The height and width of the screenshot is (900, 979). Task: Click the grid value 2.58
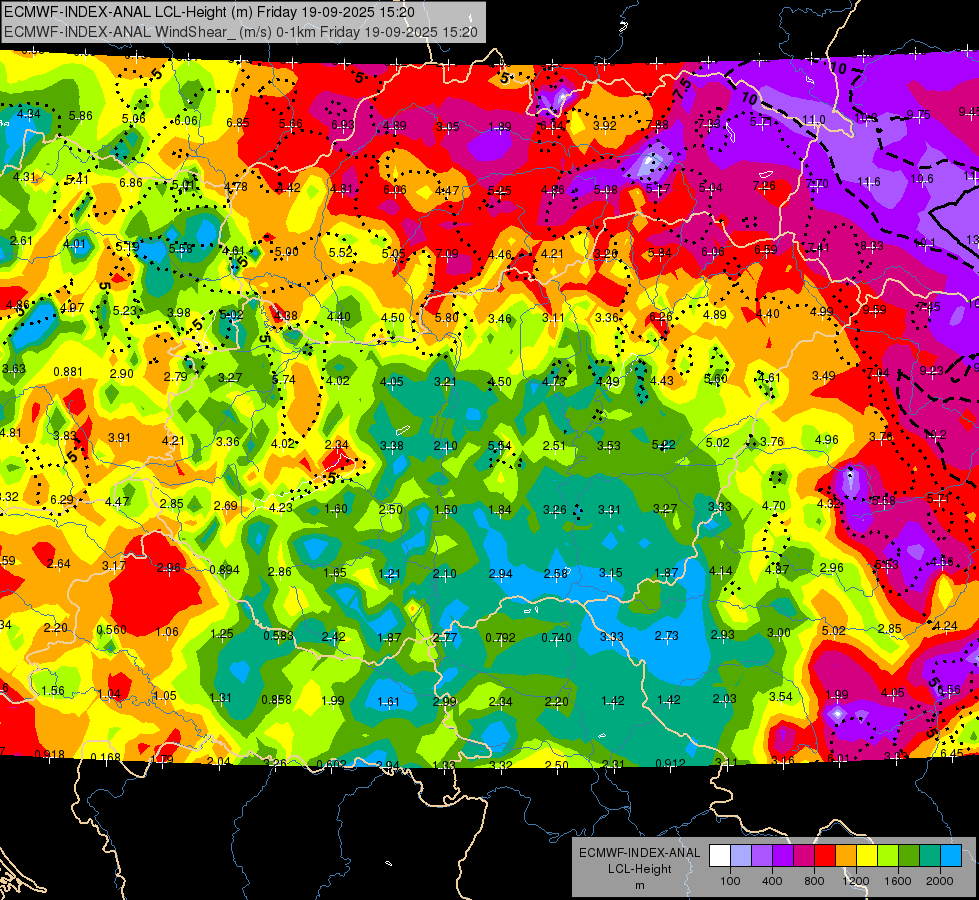pyautogui.click(x=556, y=573)
